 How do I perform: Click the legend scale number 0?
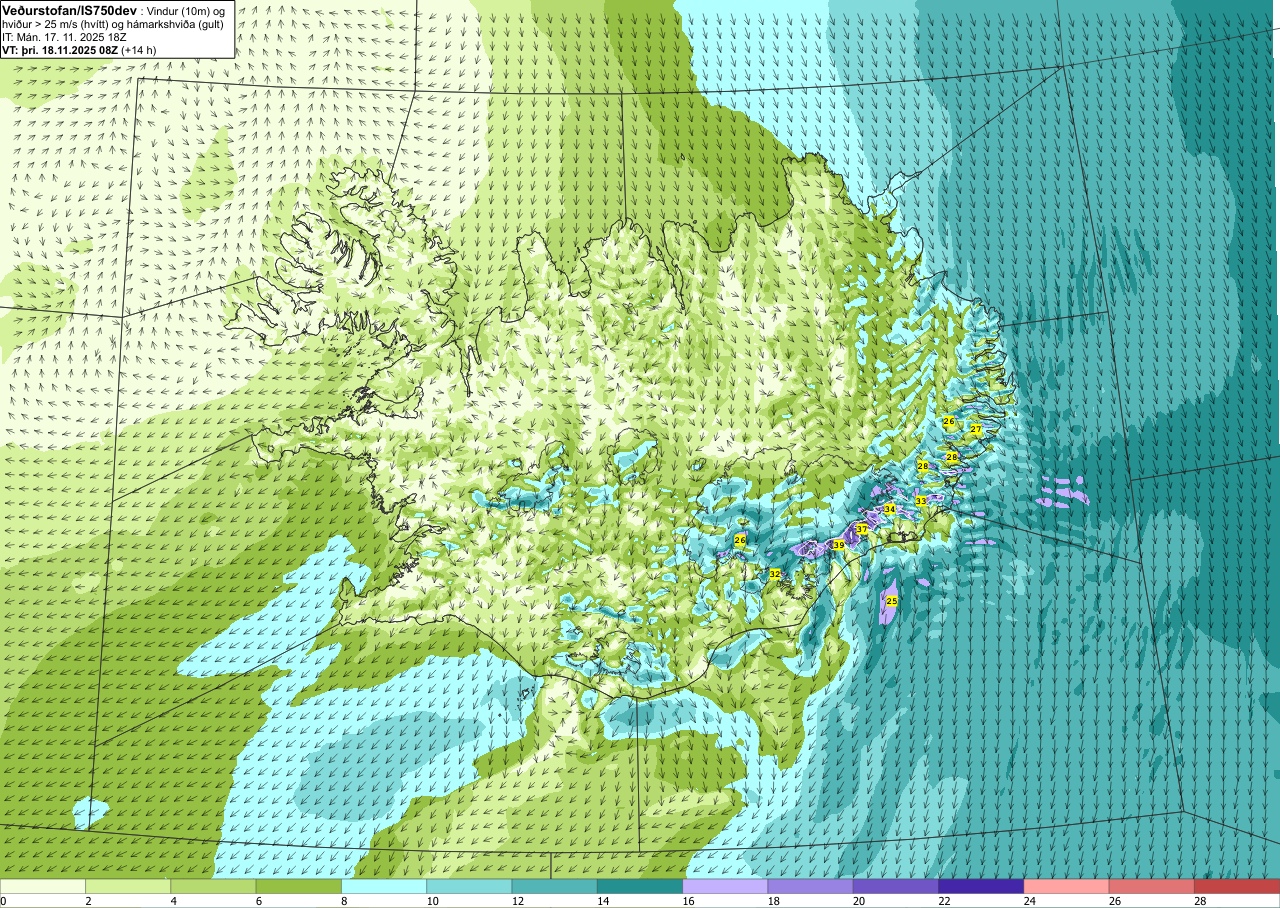[x=4, y=901]
